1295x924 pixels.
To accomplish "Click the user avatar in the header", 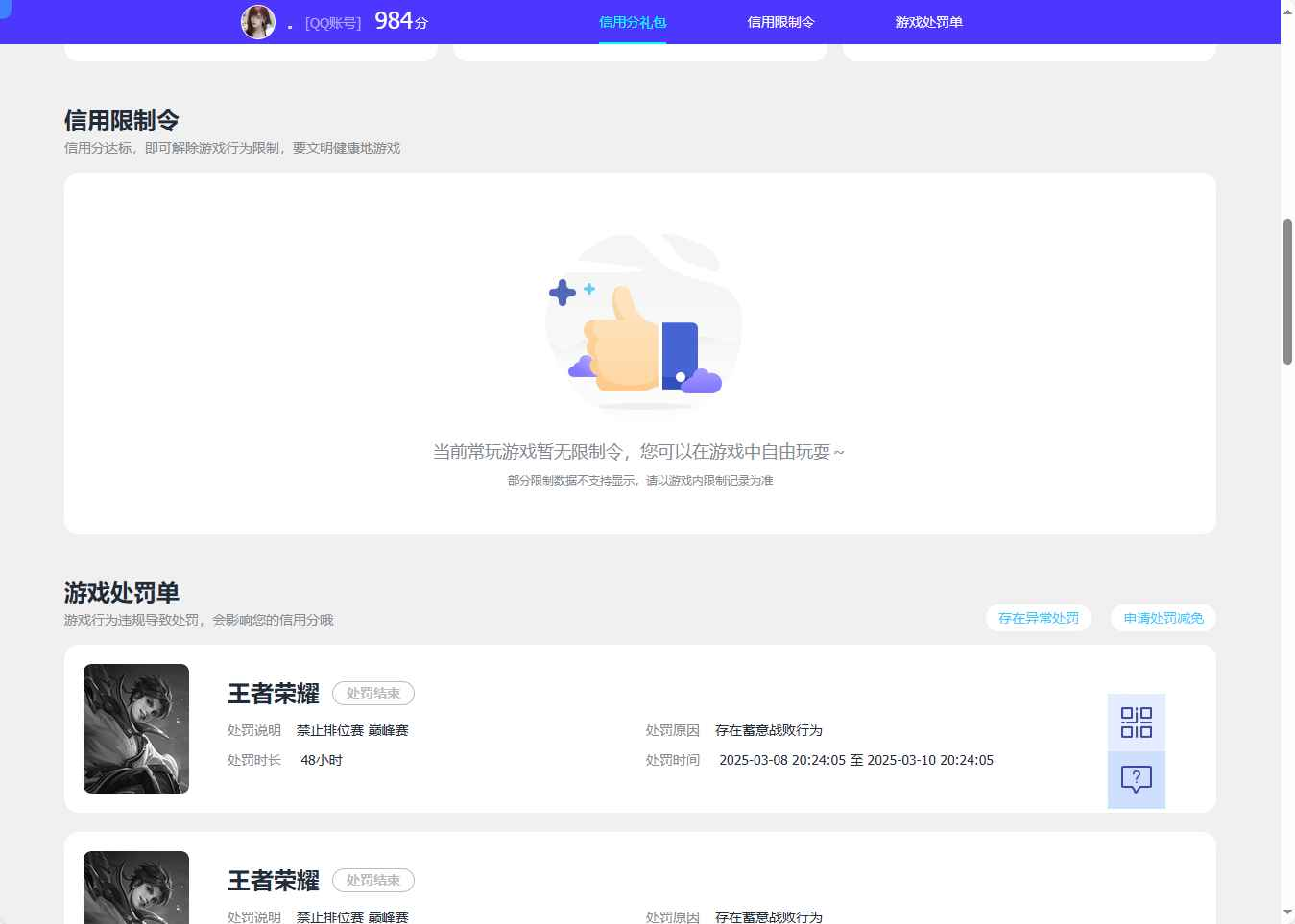I will coord(257,21).
